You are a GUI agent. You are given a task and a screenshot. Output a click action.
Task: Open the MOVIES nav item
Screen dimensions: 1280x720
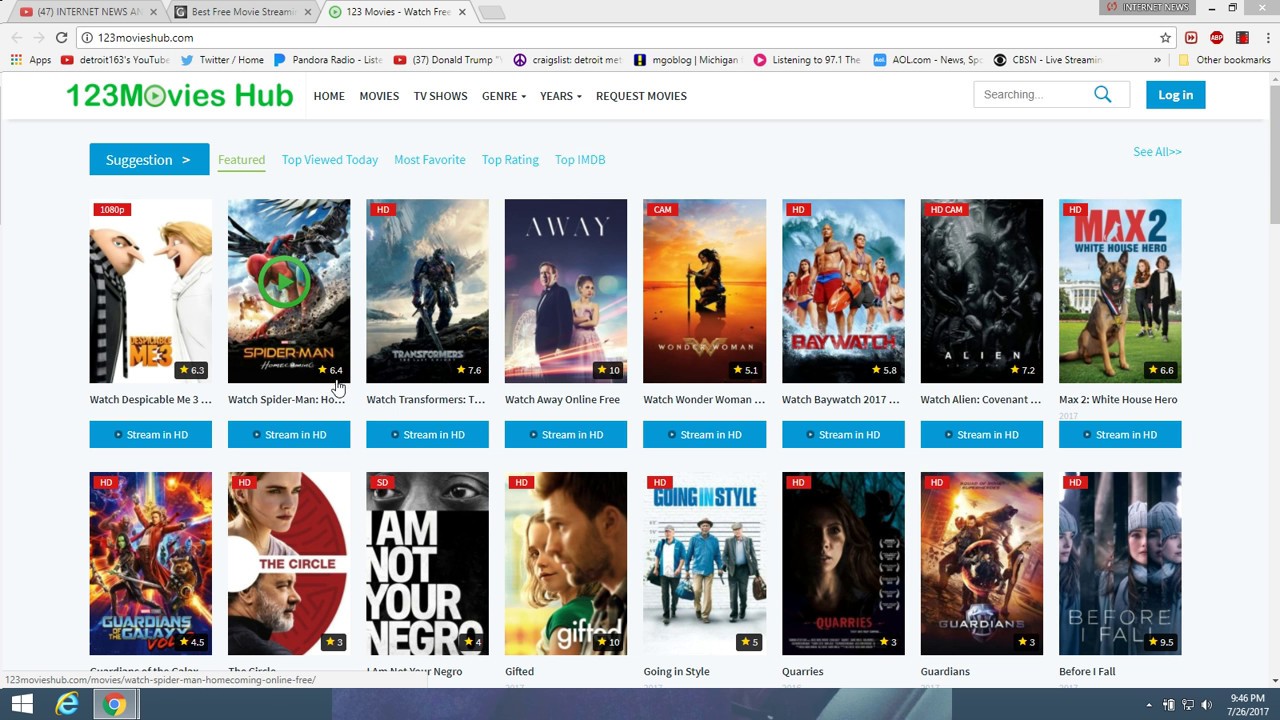[x=379, y=96]
